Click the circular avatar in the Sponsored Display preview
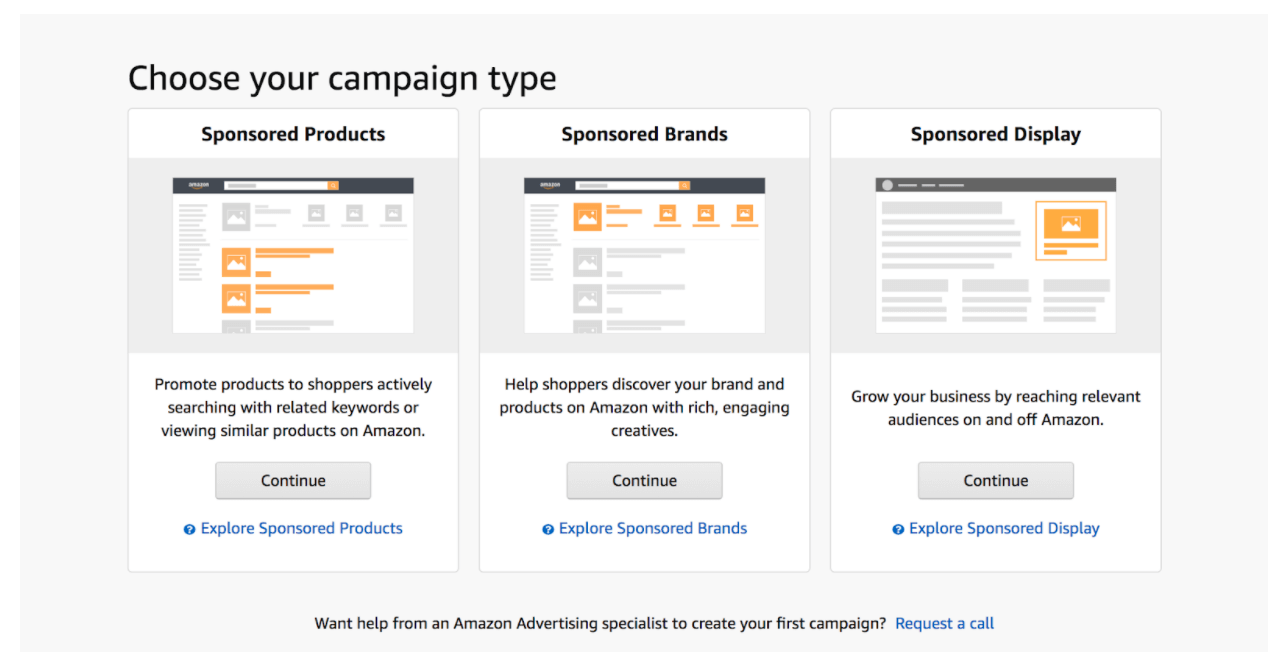This screenshot has height=672, width=1288. pos(888,183)
